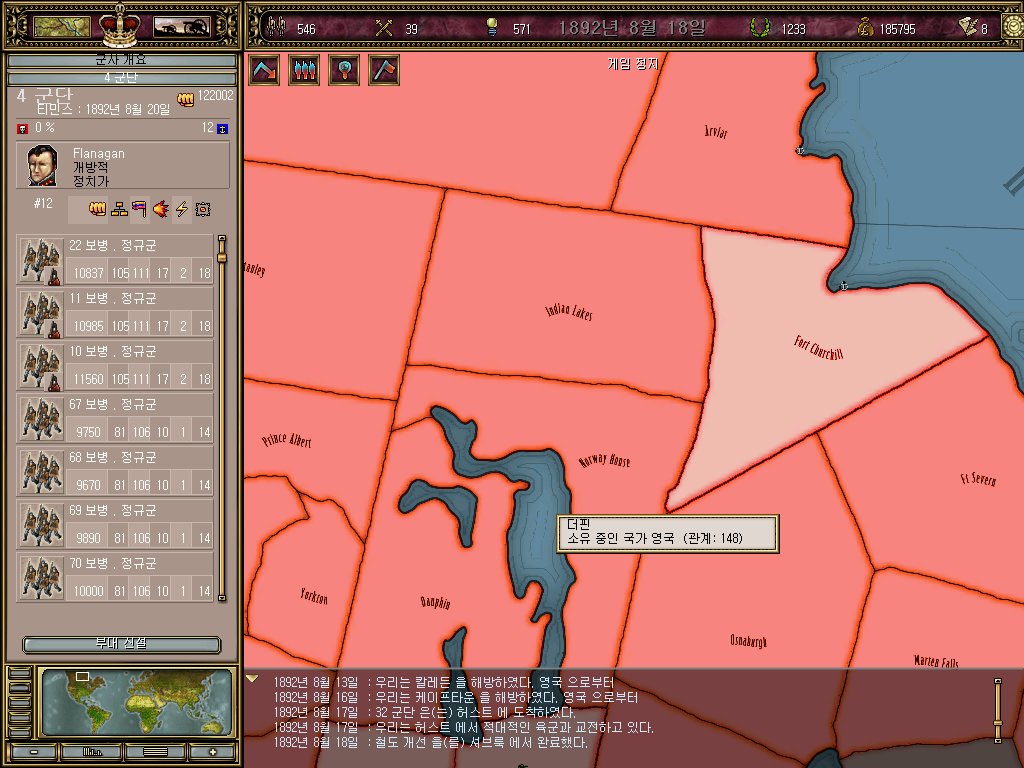1024x768 pixels.
Task: Click the bar chart statistics button below minimap
Action: (x=92, y=752)
